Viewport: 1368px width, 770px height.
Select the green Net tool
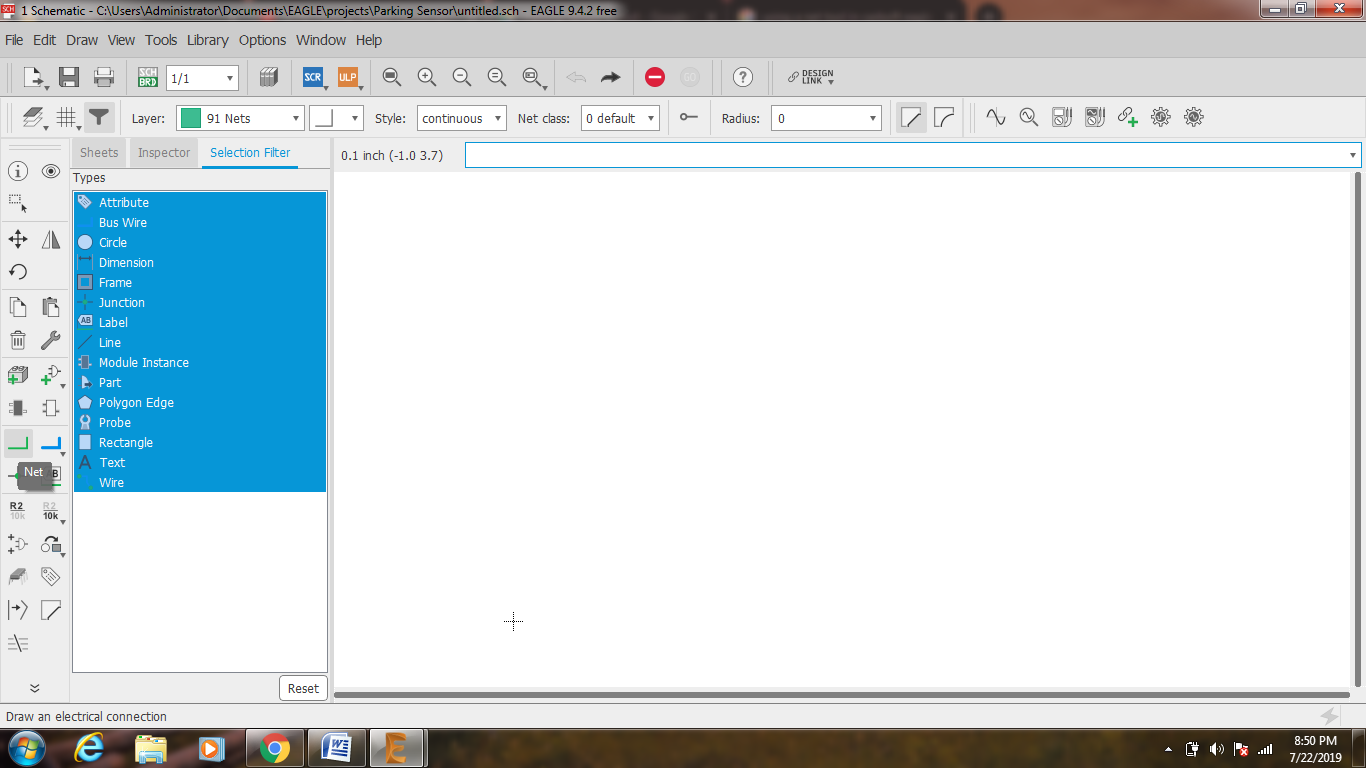point(18,444)
